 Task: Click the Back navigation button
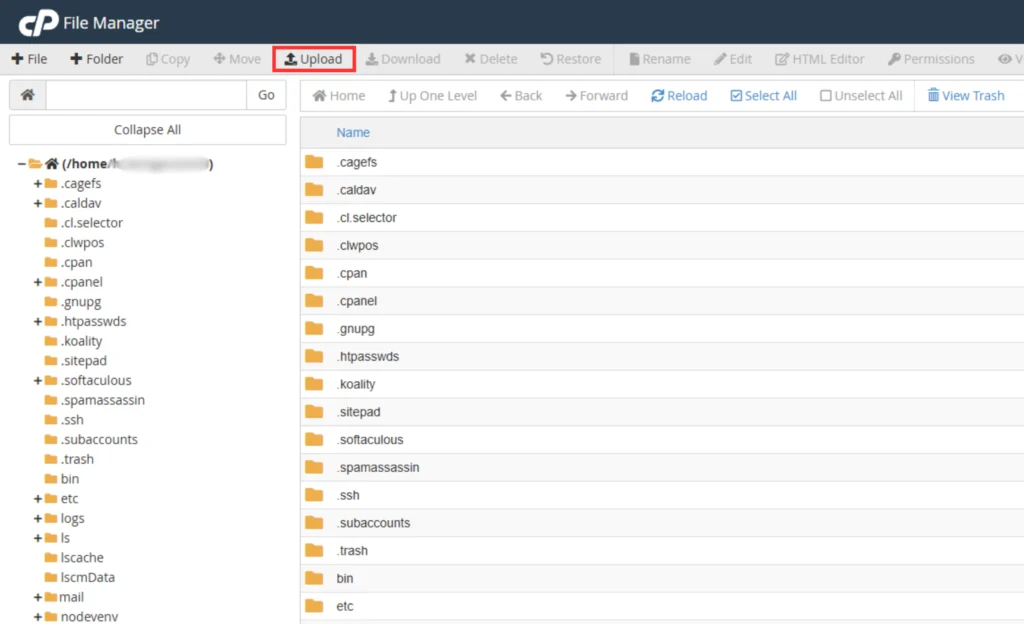(521, 96)
